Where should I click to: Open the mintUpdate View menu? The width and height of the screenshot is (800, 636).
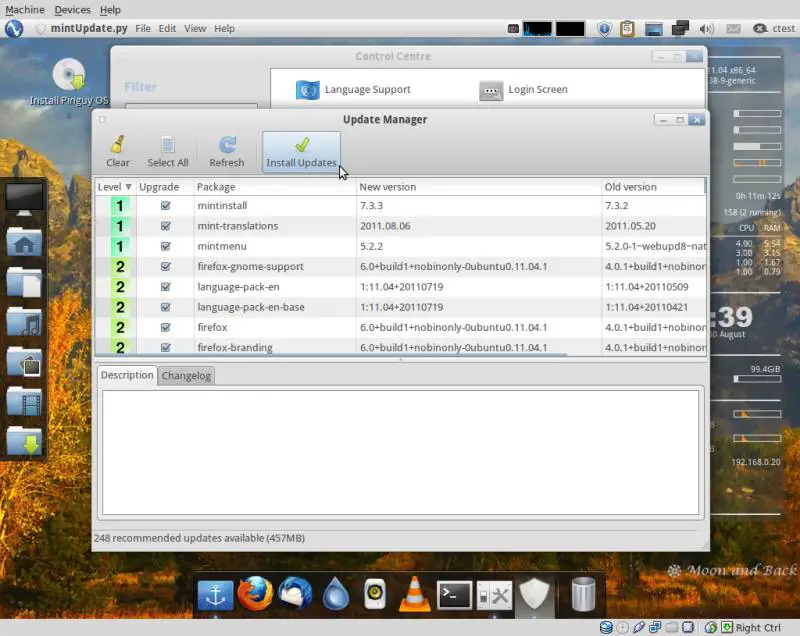pos(195,29)
